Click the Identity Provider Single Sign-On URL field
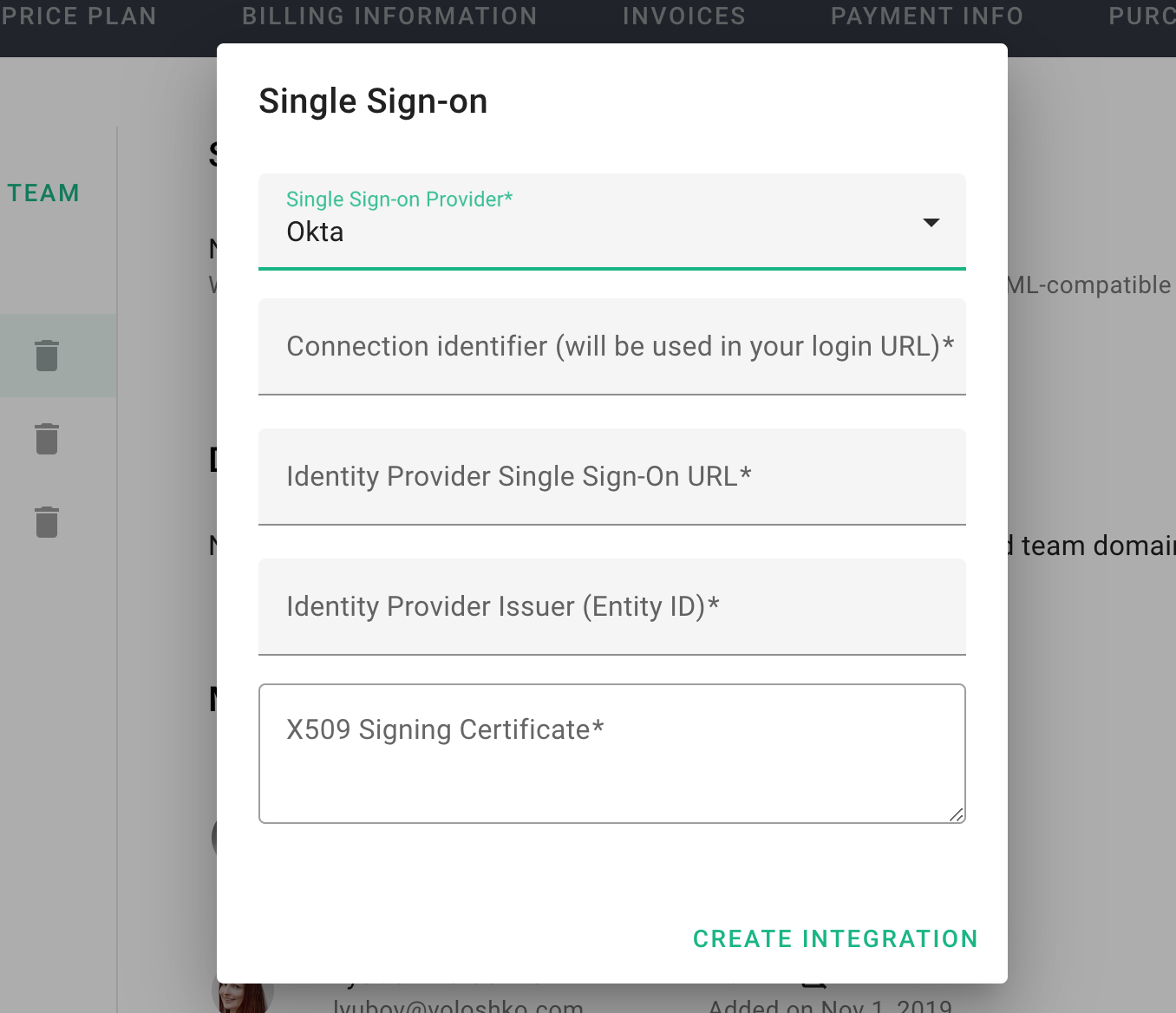 pyautogui.click(x=612, y=477)
